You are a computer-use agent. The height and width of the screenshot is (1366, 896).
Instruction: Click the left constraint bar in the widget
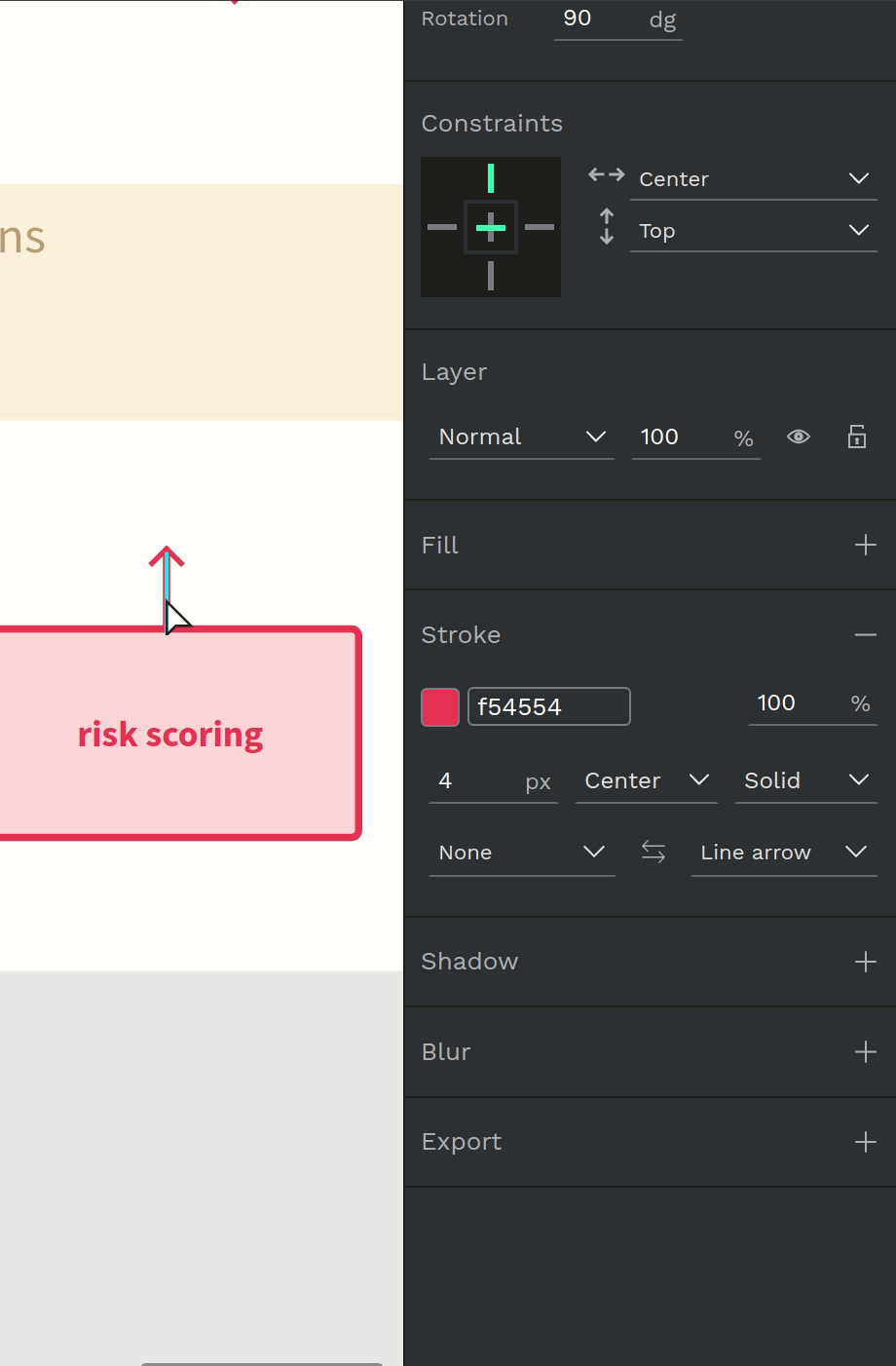click(441, 228)
